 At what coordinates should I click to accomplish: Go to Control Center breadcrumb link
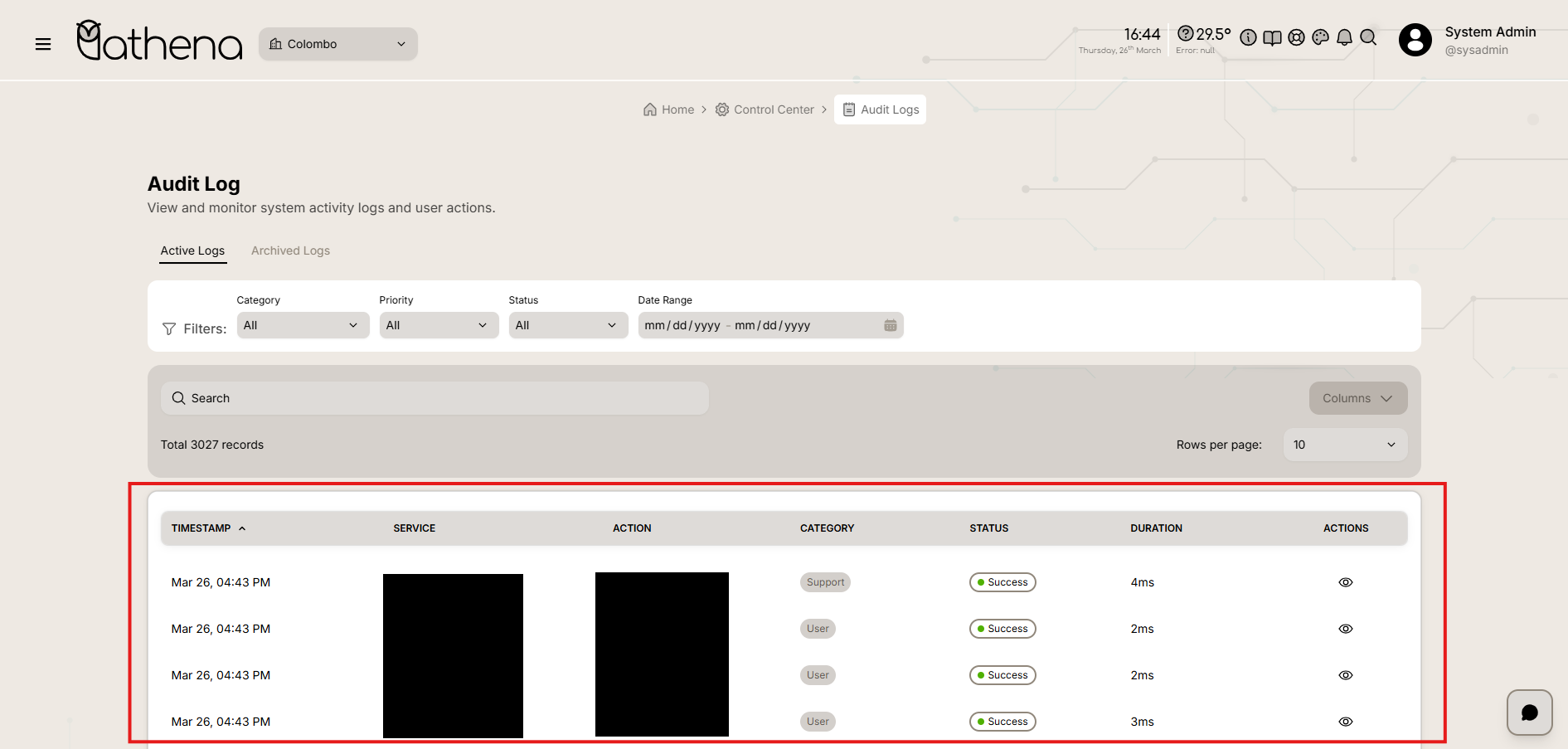pyautogui.click(x=773, y=109)
